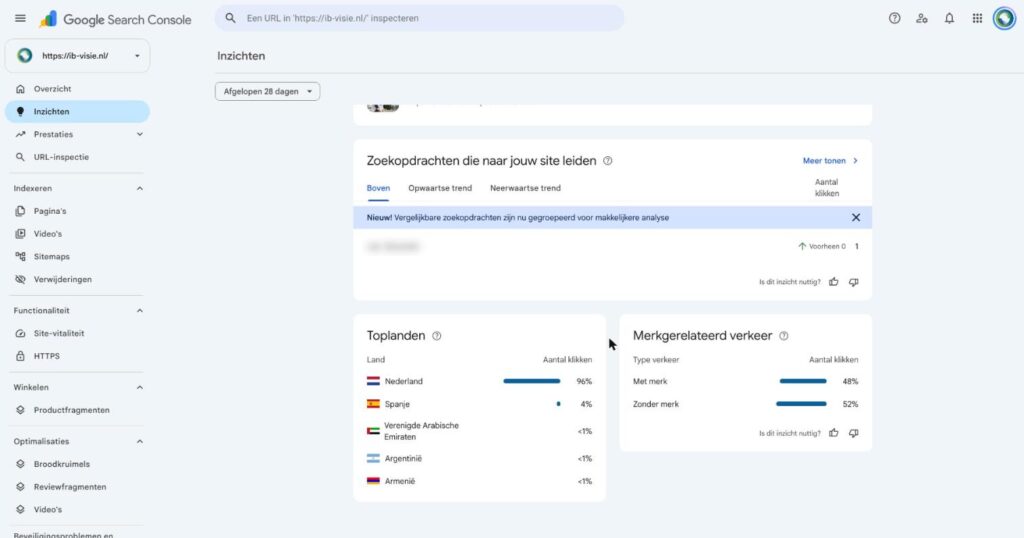Image resolution: width=1024 pixels, height=538 pixels.
Task: Switch to Neerwaartse trend tab
Action: pos(525,188)
